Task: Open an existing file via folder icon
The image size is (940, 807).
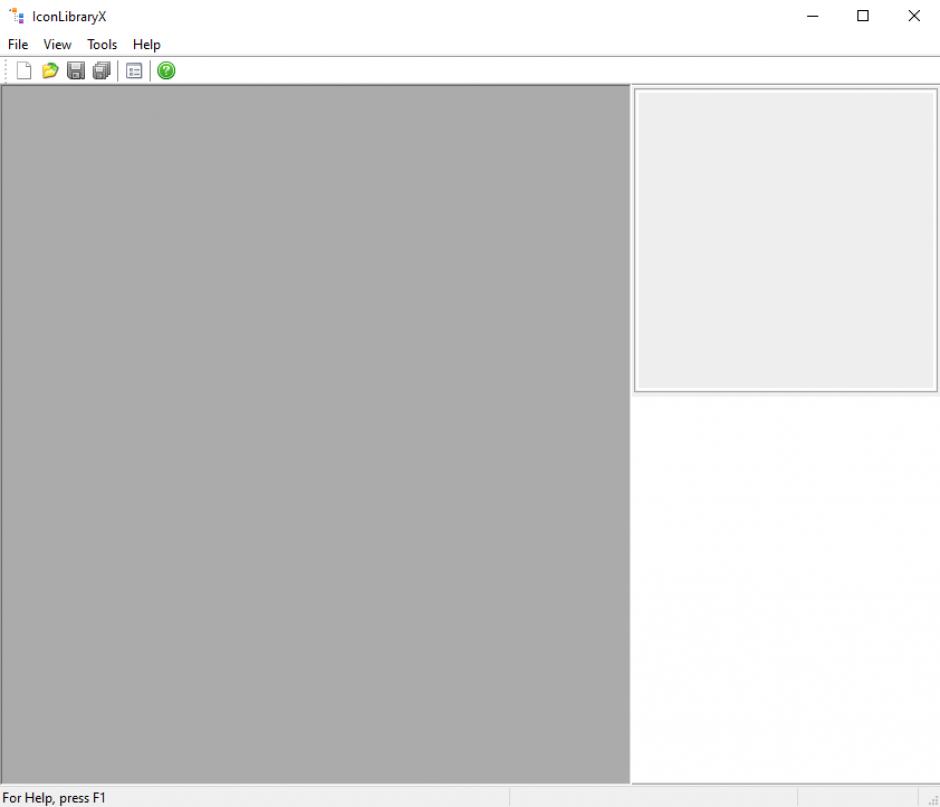Action: tap(50, 71)
